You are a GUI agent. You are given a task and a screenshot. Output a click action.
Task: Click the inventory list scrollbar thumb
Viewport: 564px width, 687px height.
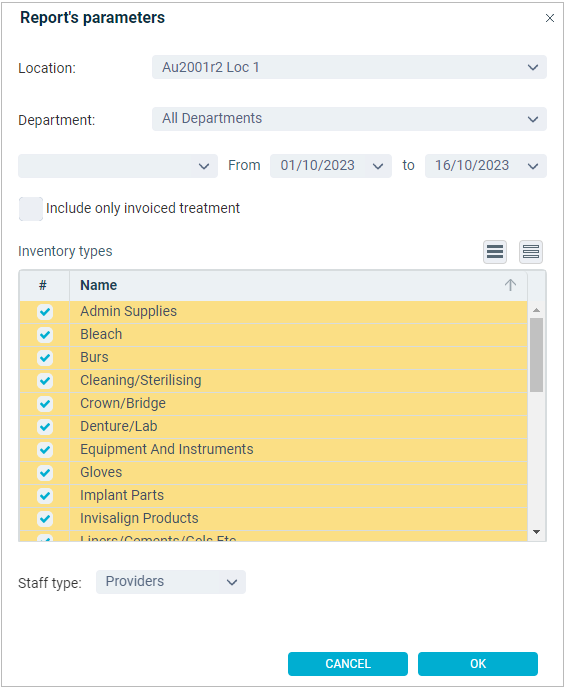pyautogui.click(x=536, y=355)
